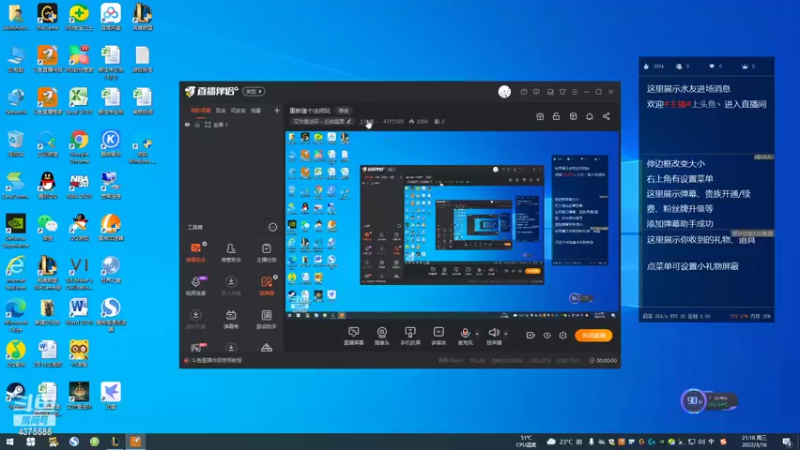Open the notification bell icon

click(x=589, y=116)
